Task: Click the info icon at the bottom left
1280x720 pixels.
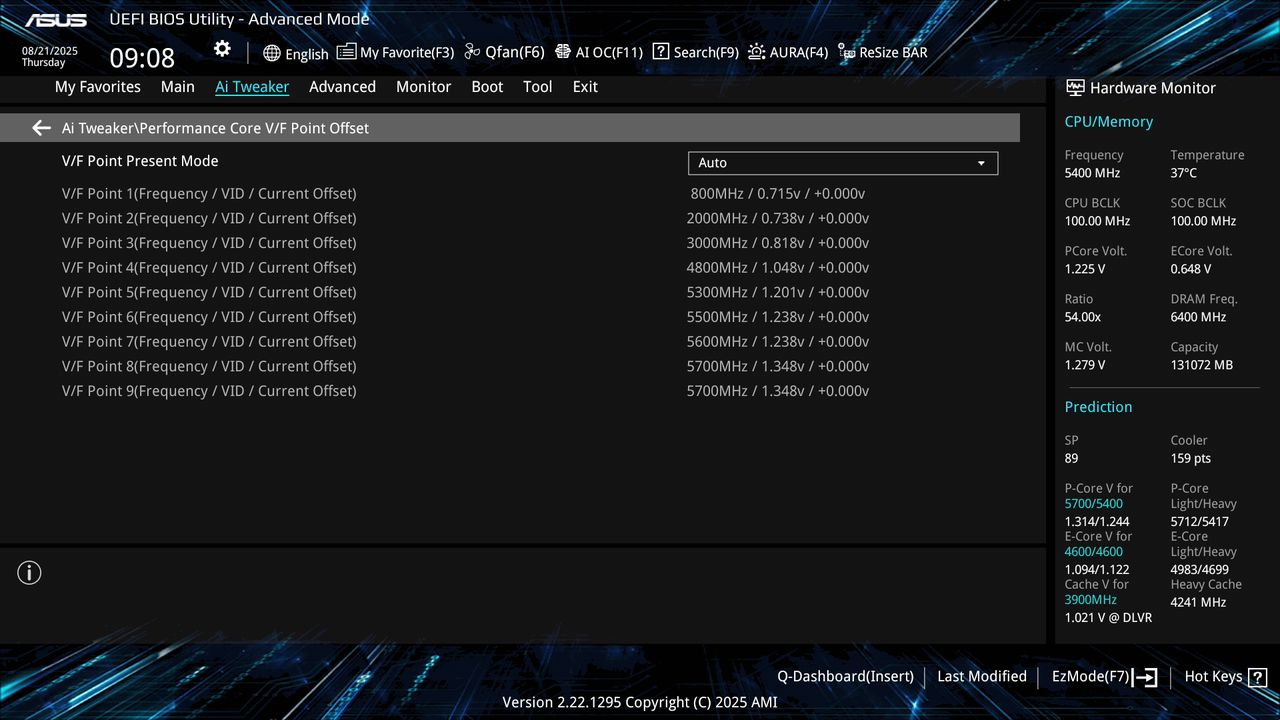Action: 29,572
